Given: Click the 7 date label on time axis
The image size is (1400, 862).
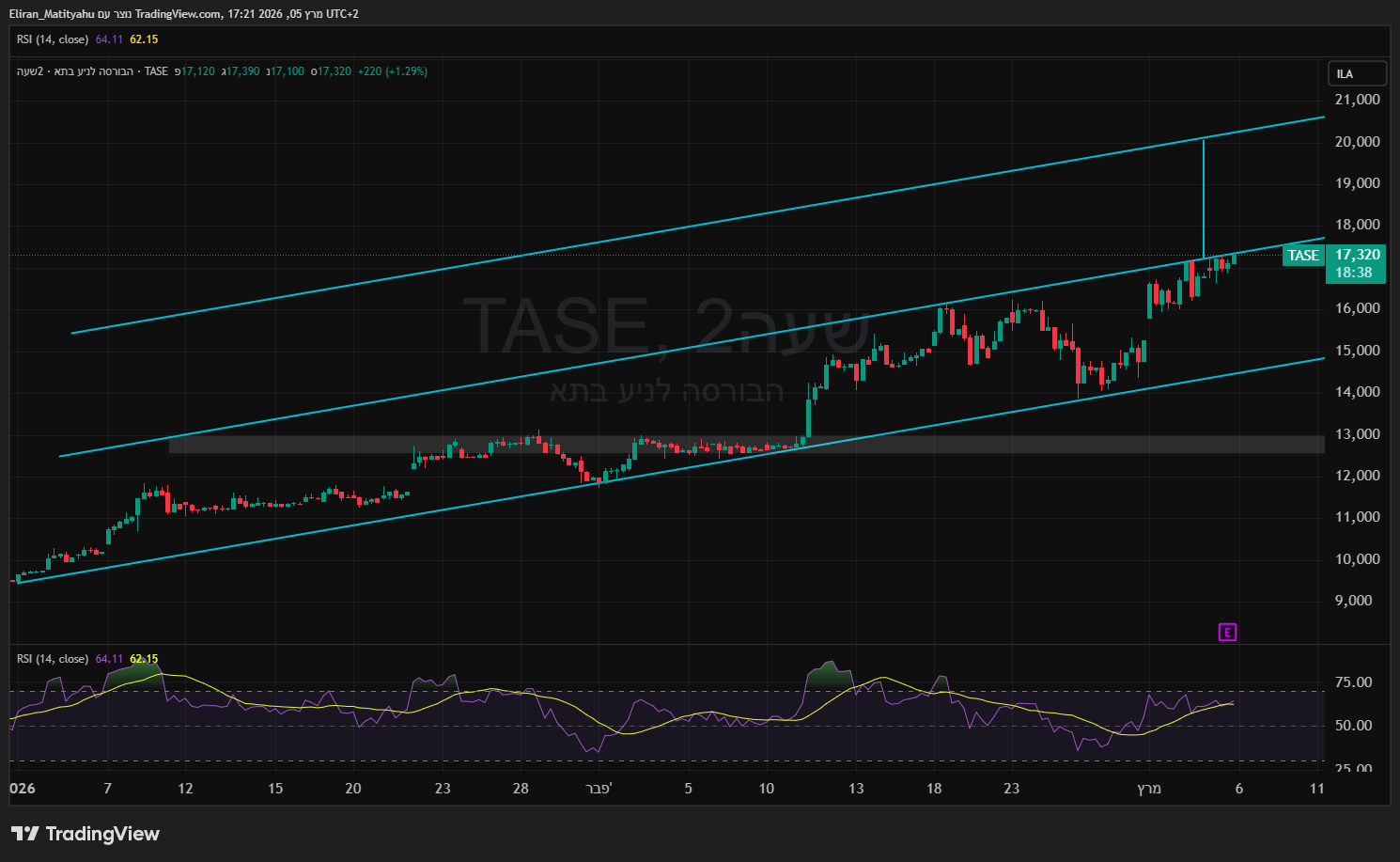Looking at the screenshot, I should (107, 789).
